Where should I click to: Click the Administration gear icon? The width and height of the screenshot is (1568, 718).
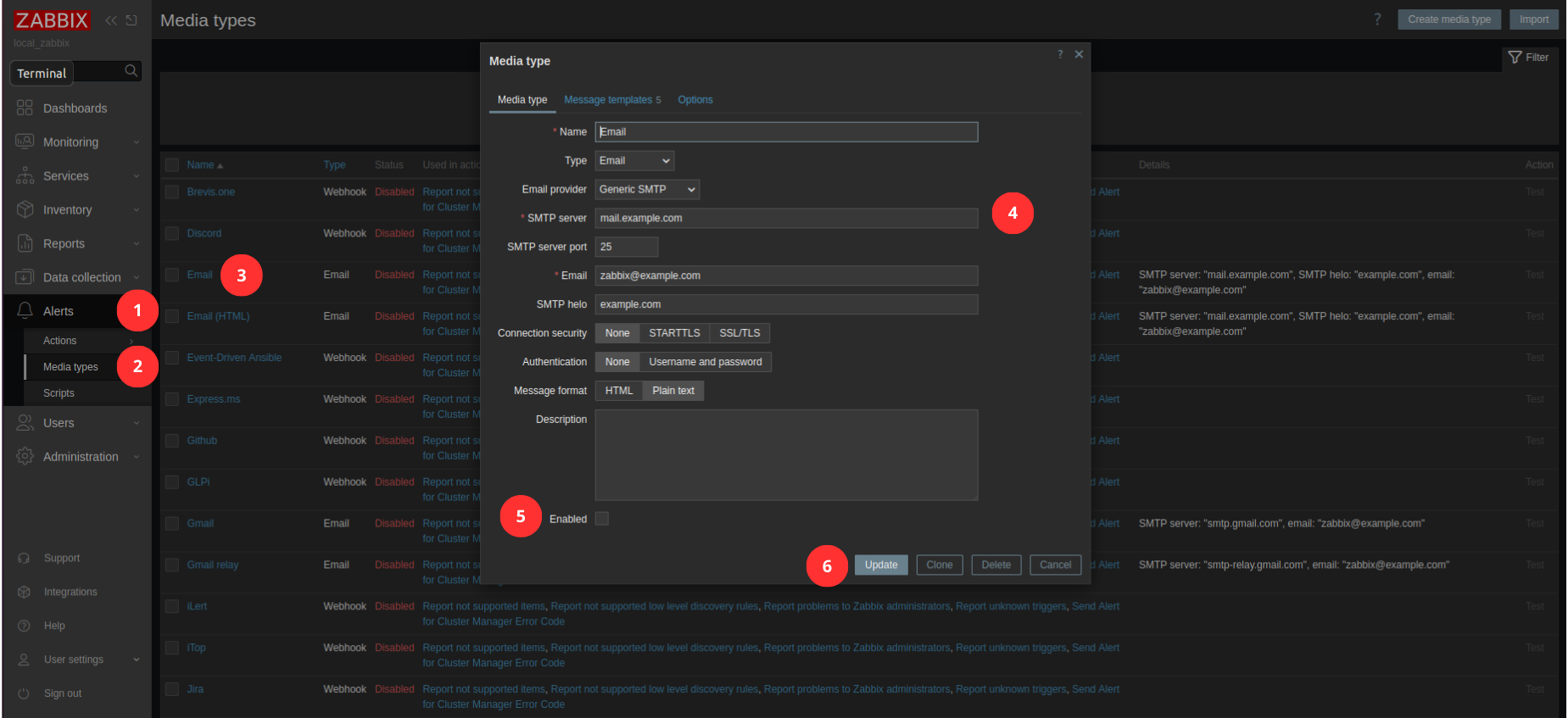25,456
